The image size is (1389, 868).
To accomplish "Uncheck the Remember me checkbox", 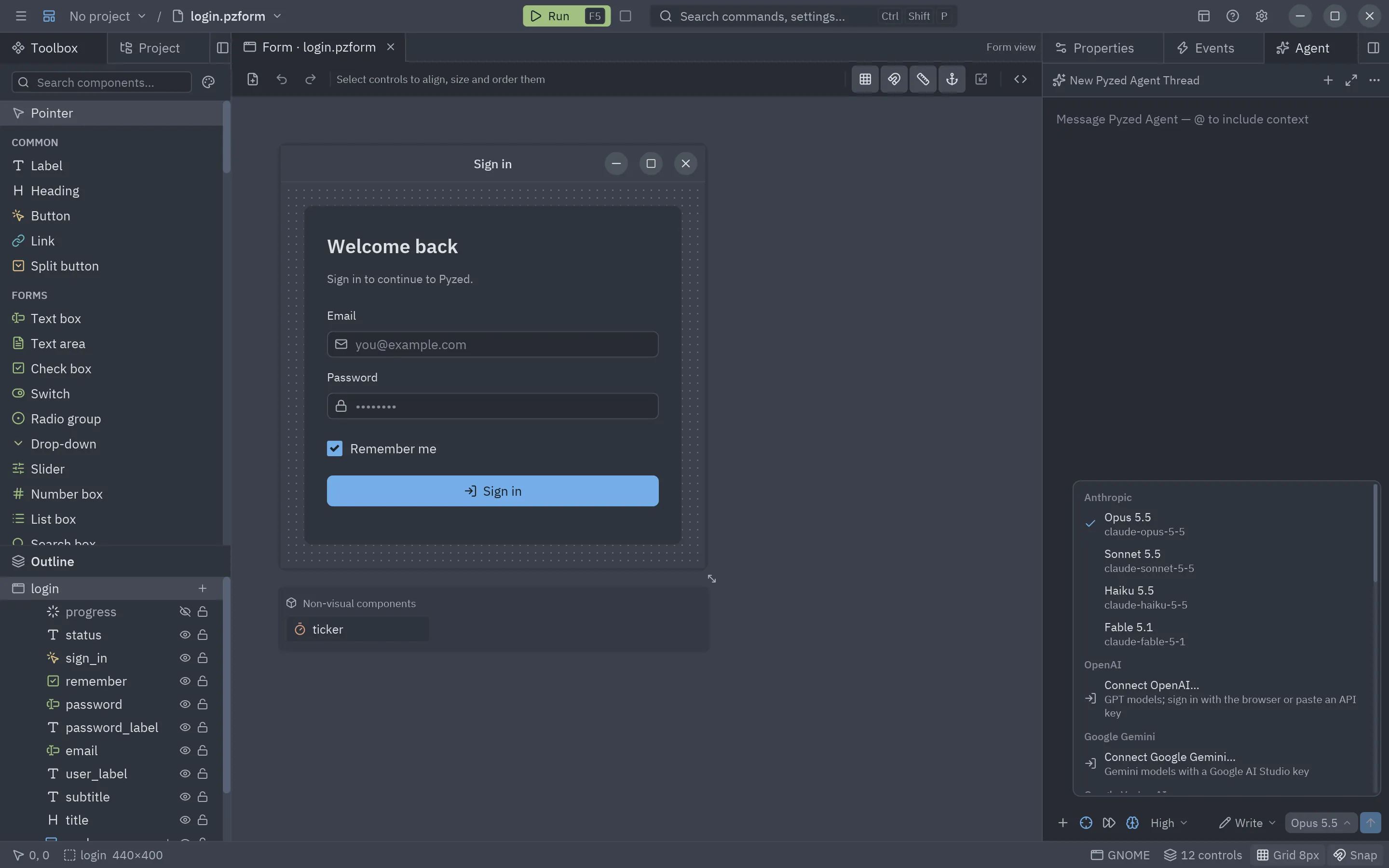I will tap(335, 448).
